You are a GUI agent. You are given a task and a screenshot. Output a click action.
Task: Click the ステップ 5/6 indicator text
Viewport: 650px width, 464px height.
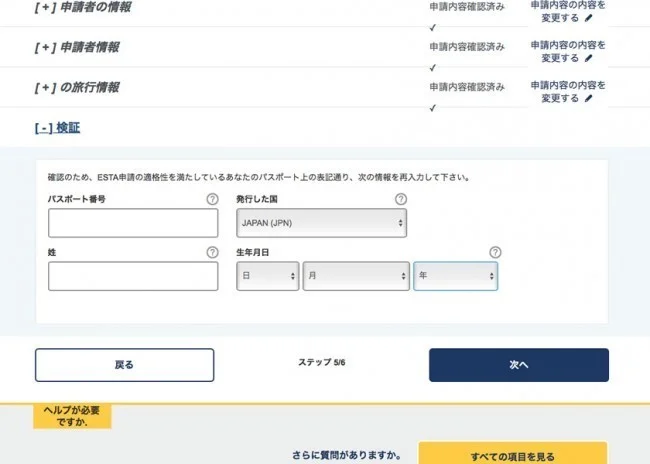[x=322, y=362]
